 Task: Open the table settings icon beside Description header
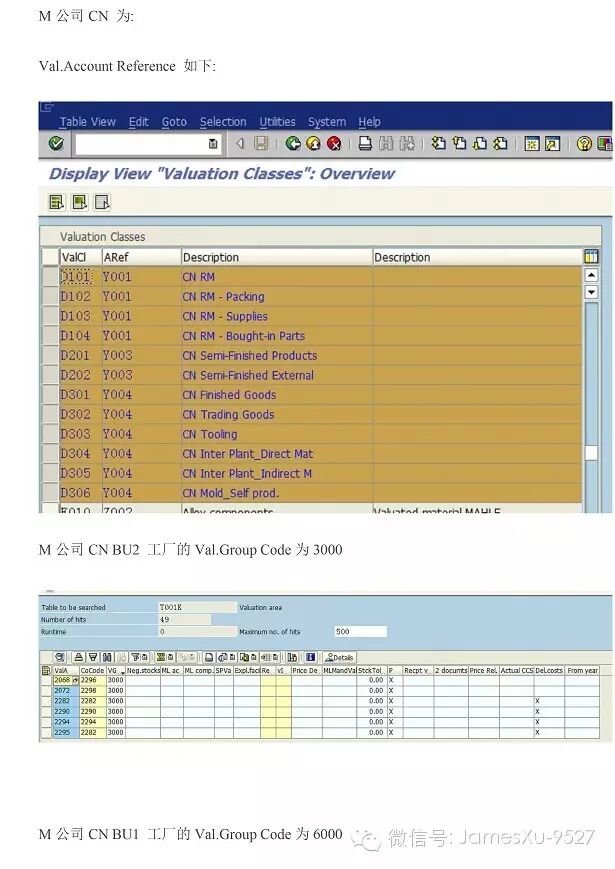pyautogui.click(x=591, y=257)
